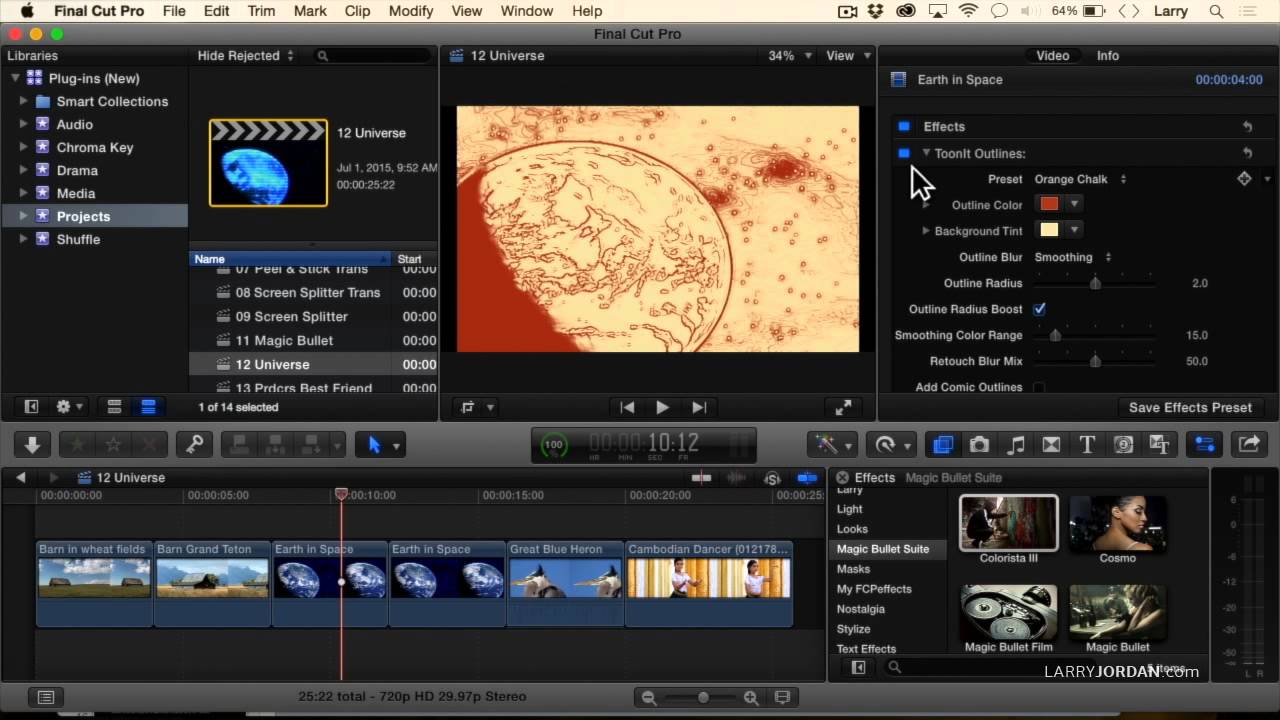The height and width of the screenshot is (720, 1280).
Task: Open the viewer 34% zoom dropdown
Action: (788, 56)
